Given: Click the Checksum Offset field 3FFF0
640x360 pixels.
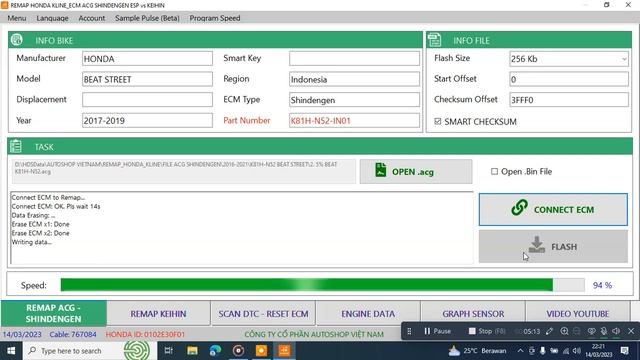Looking at the screenshot, I should click(569, 100).
